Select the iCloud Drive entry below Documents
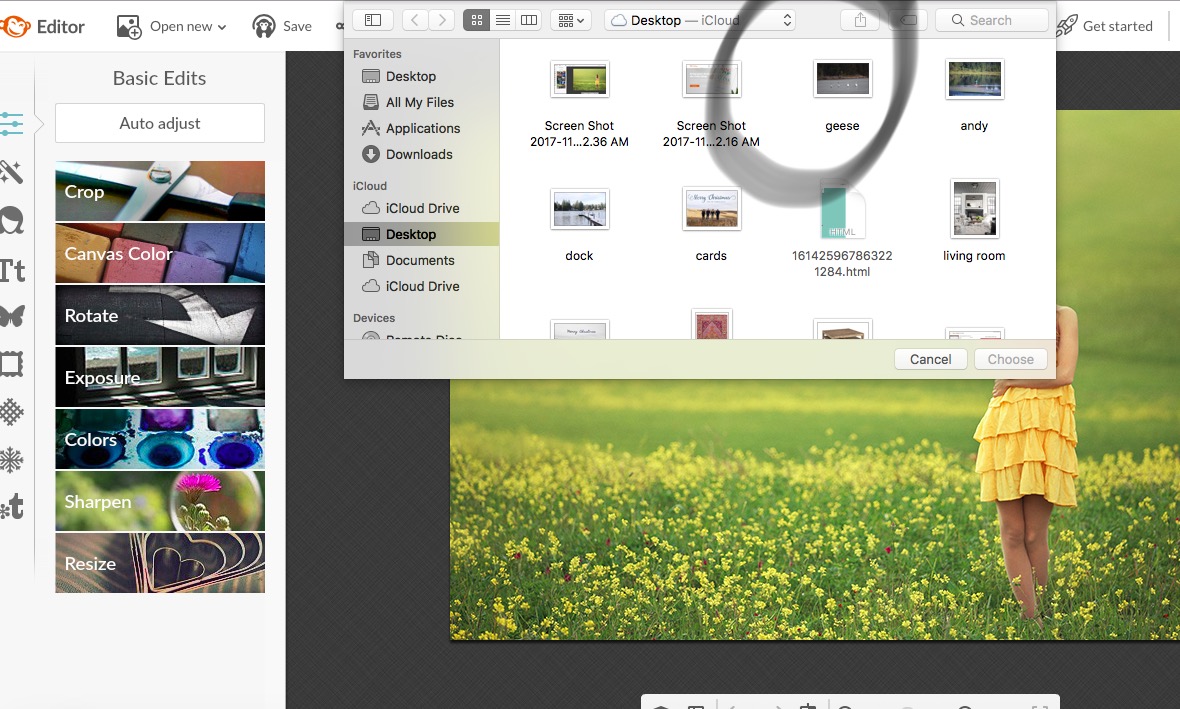 click(421, 286)
